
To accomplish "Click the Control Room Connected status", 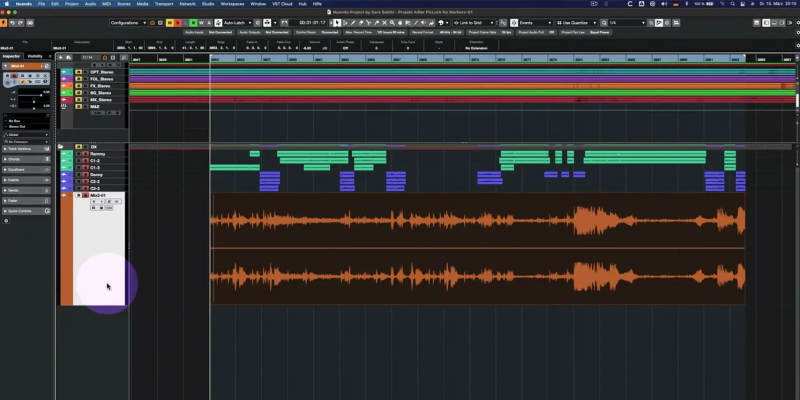I will click(x=316, y=32).
